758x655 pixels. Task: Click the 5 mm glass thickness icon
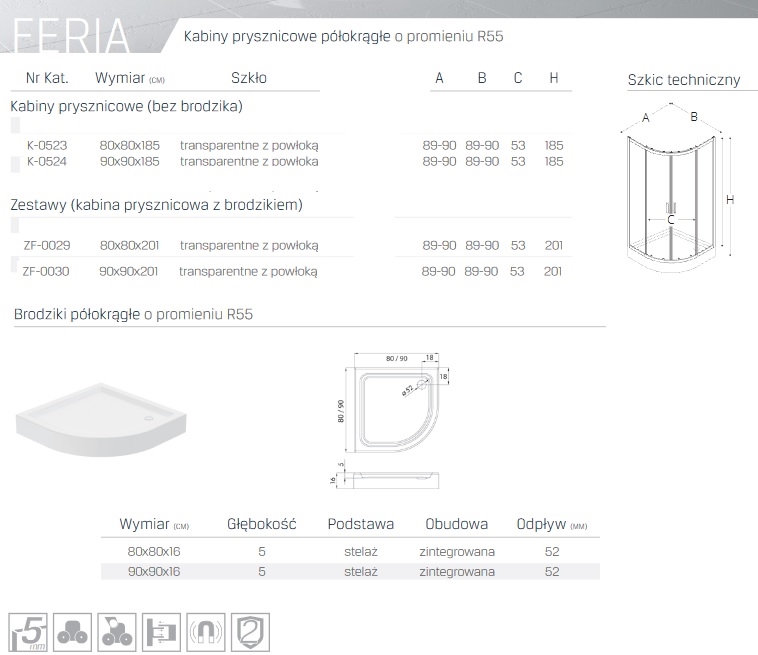pyautogui.click(x=28, y=632)
